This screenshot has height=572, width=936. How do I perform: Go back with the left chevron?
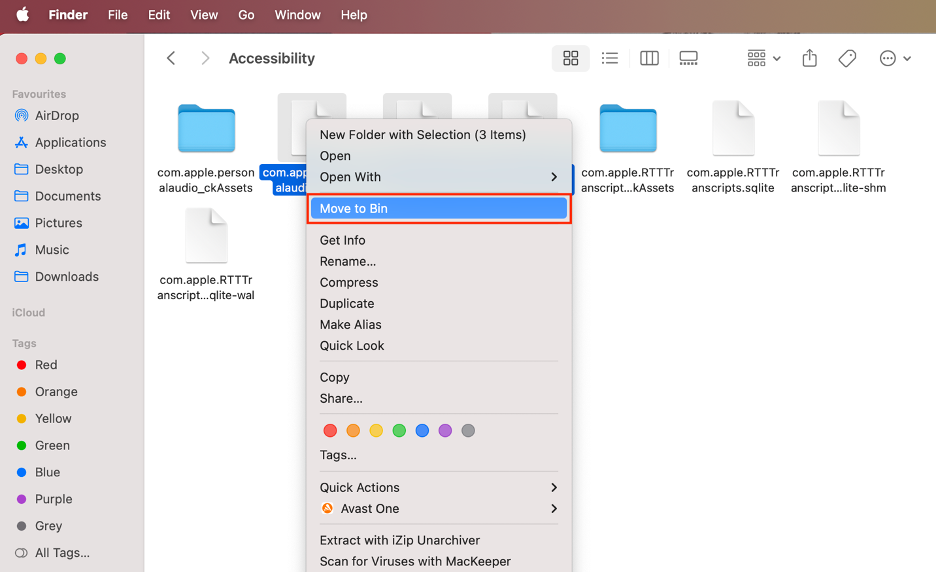coord(171,58)
